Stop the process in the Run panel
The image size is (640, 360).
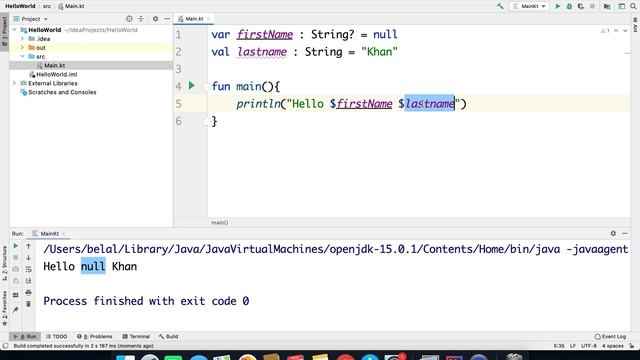(16, 258)
